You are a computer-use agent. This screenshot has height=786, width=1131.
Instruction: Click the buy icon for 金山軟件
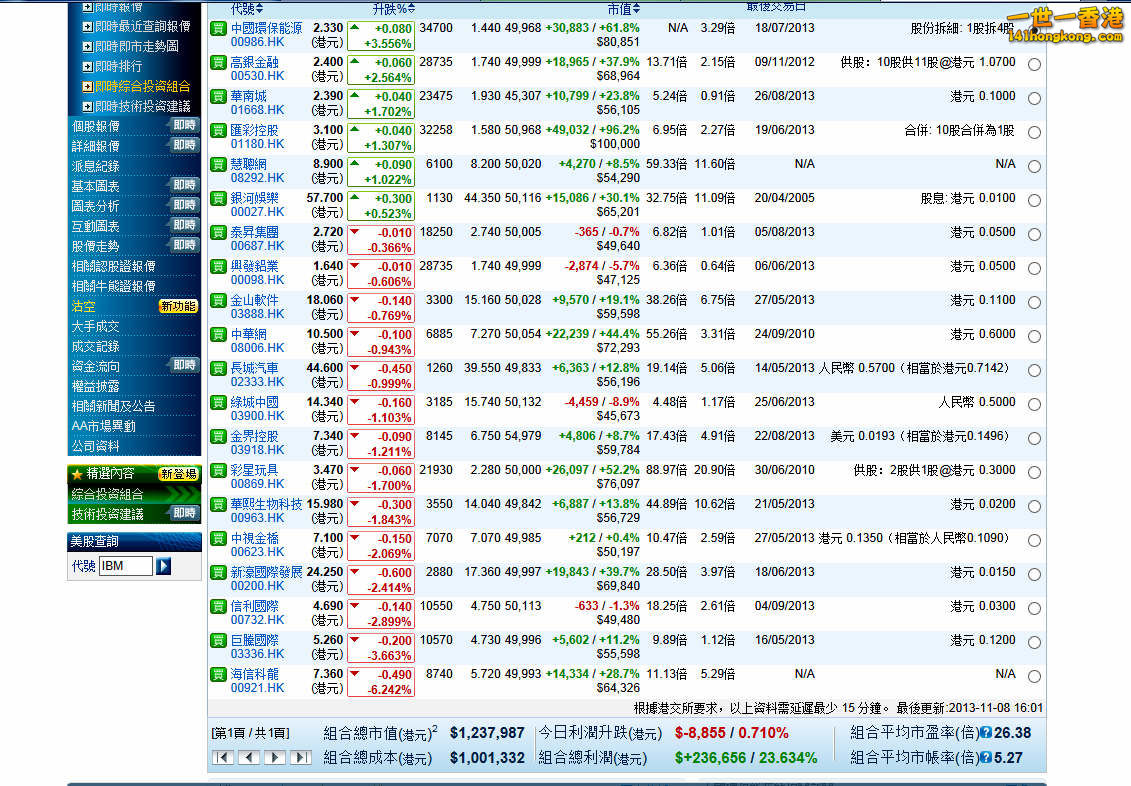click(219, 301)
